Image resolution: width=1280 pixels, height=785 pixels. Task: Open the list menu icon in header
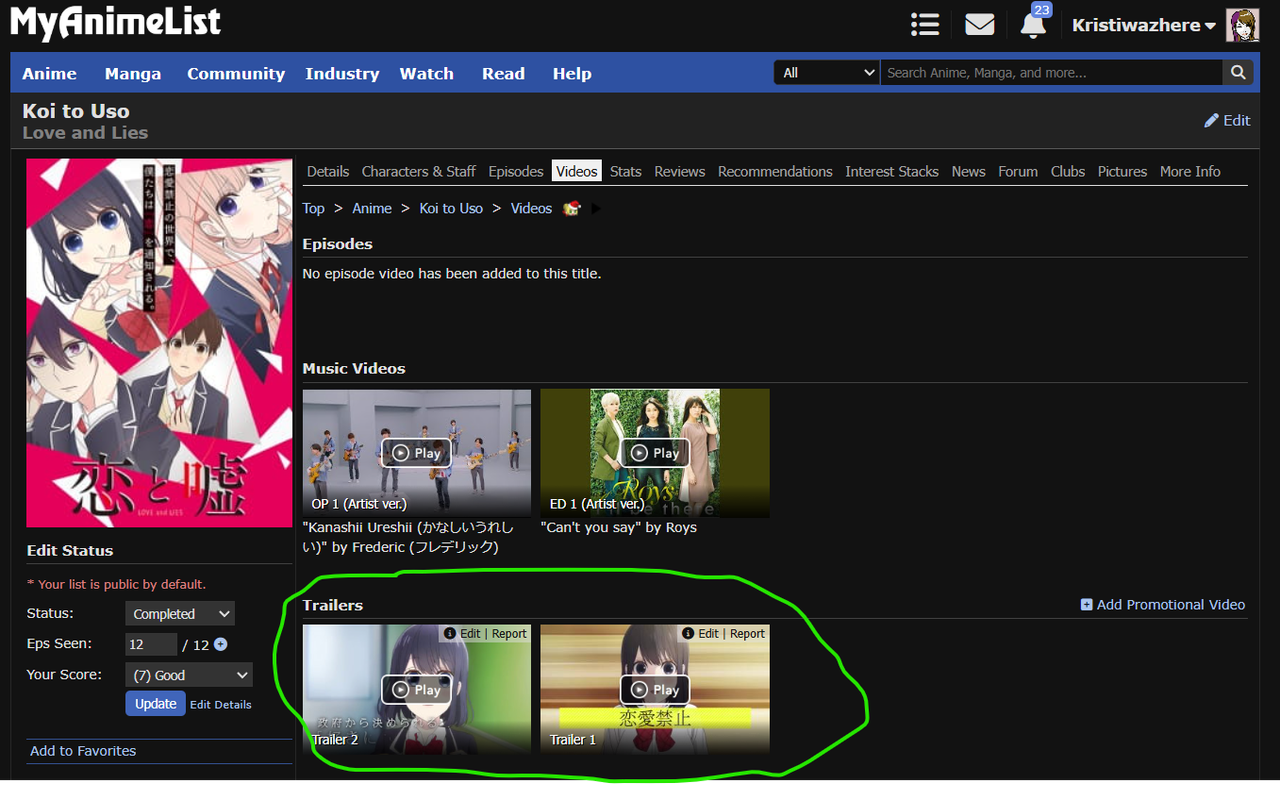click(925, 25)
